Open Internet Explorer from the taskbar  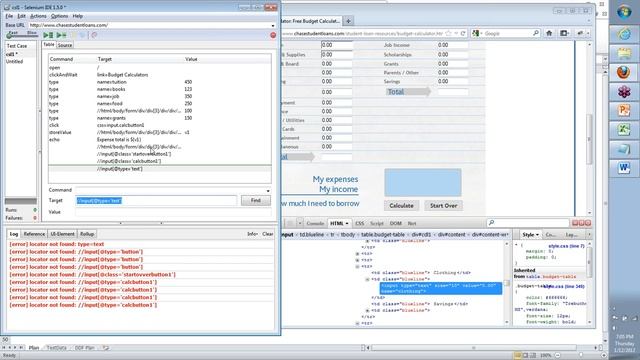click(624, 33)
